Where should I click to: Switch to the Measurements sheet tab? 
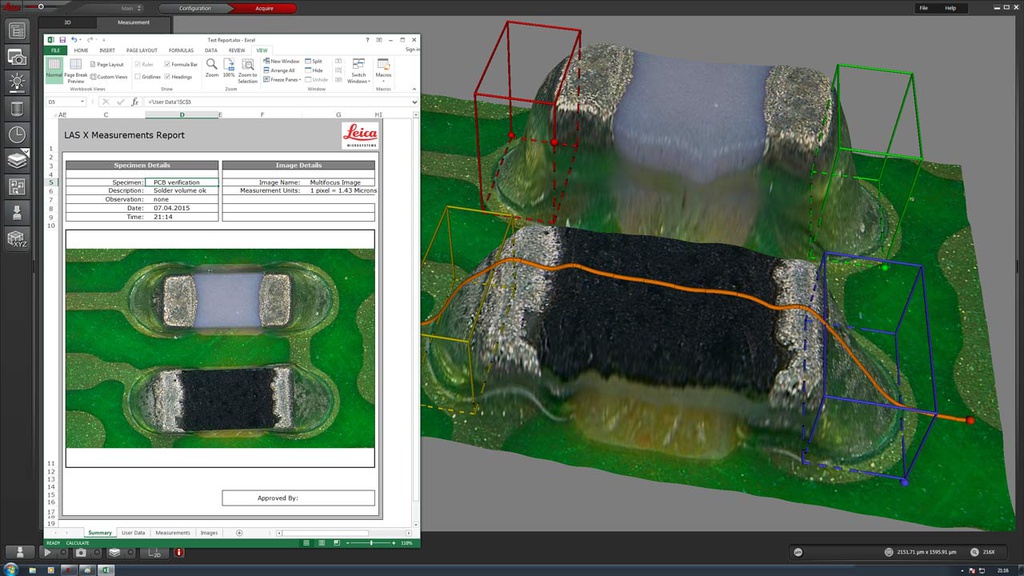[x=173, y=533]
